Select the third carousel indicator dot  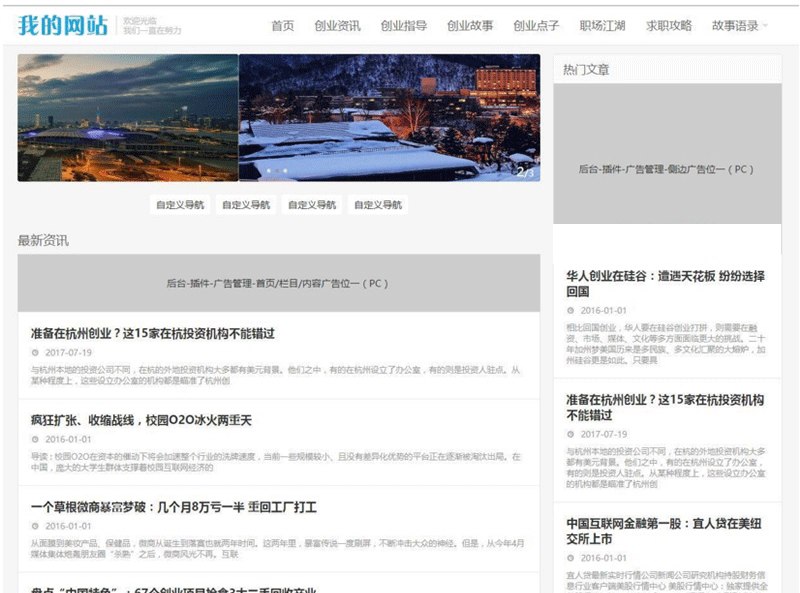tap(285, 170)
